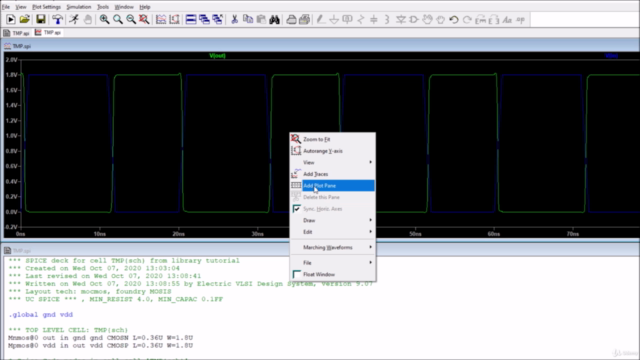
Task: Click the Undo arrow toolbar icon
Action: pyautogui.click(x=454, y=19)
